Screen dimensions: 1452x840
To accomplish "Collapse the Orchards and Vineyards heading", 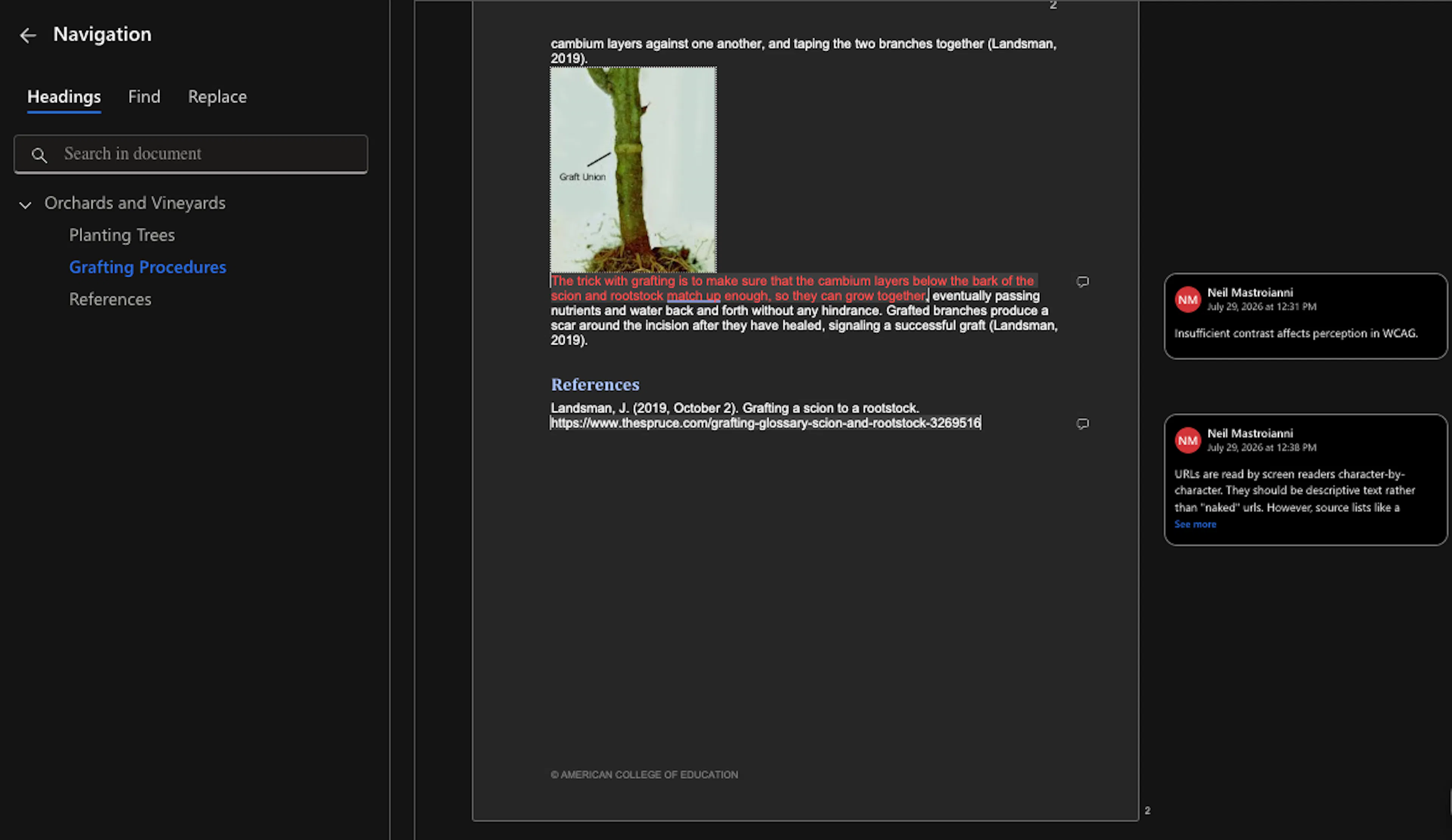I will (25, 205).
